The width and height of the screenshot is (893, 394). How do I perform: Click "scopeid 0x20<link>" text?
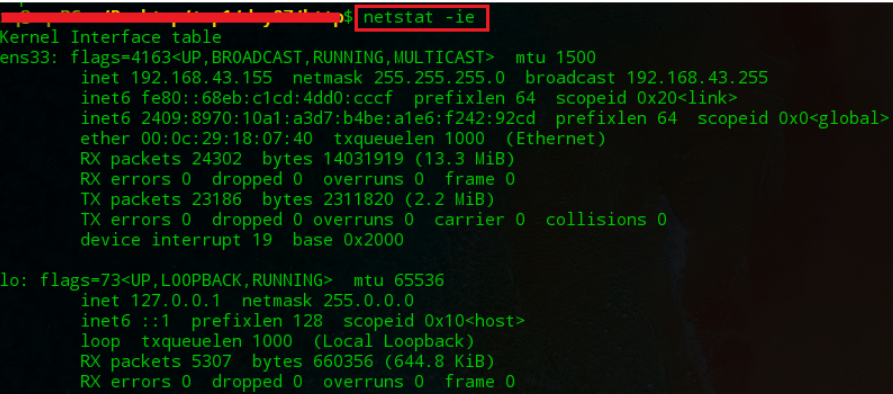click(646, 98)
